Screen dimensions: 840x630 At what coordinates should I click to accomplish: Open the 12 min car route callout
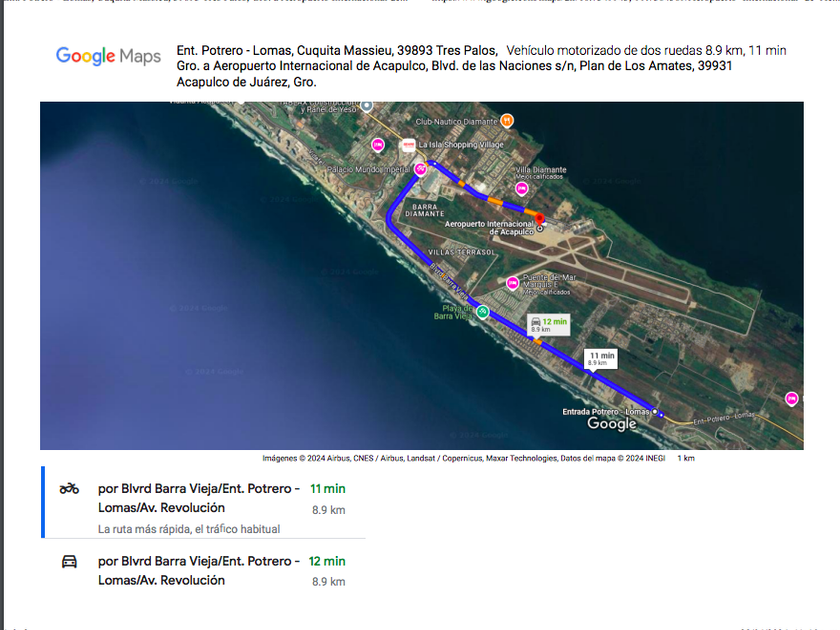(x=548, y=325)
